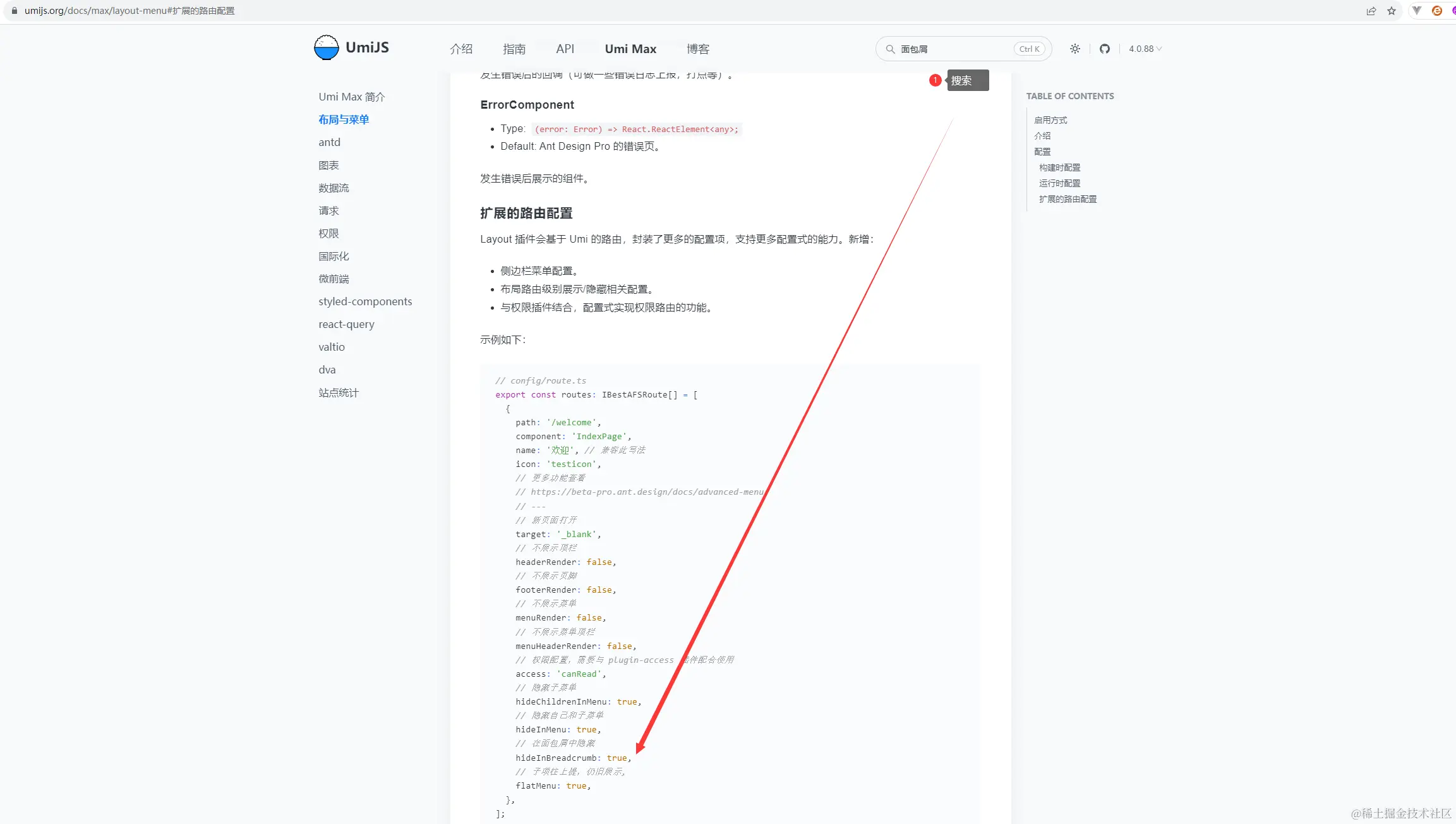Open antd sidebar page
This screenshot has height=824, width=1456.
tap(329, 142)
